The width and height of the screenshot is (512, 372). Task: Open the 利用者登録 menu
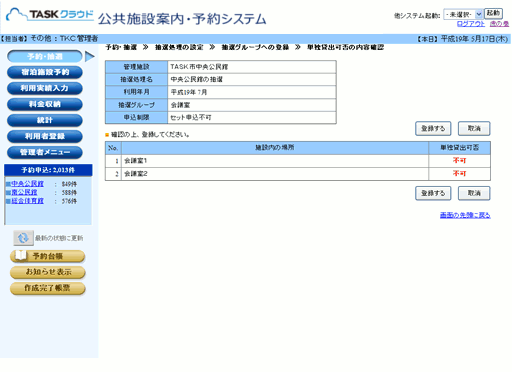[x=45, y=136]
